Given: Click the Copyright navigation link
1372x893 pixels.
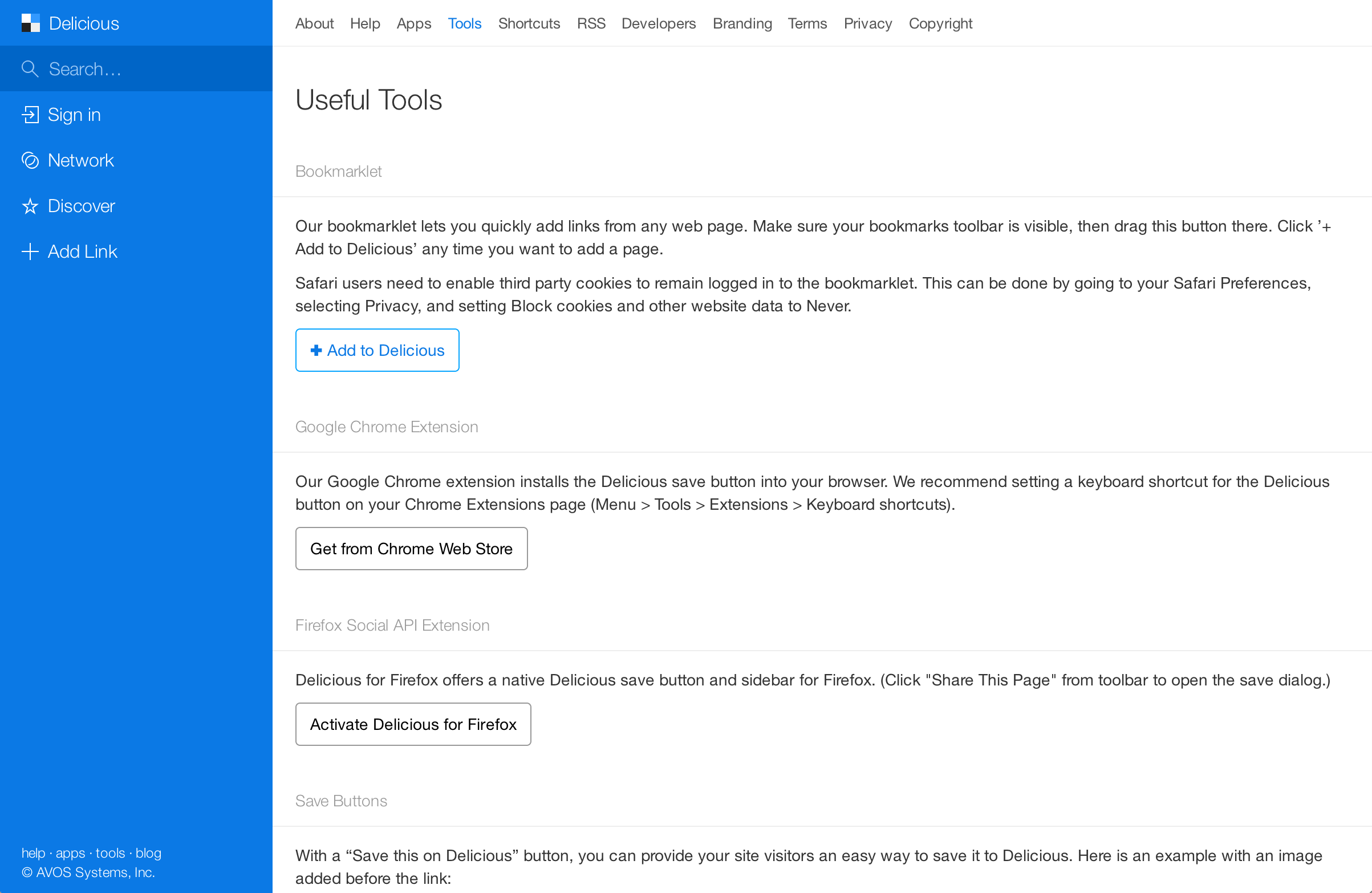Looking at the screenshot, I should 940,22.
